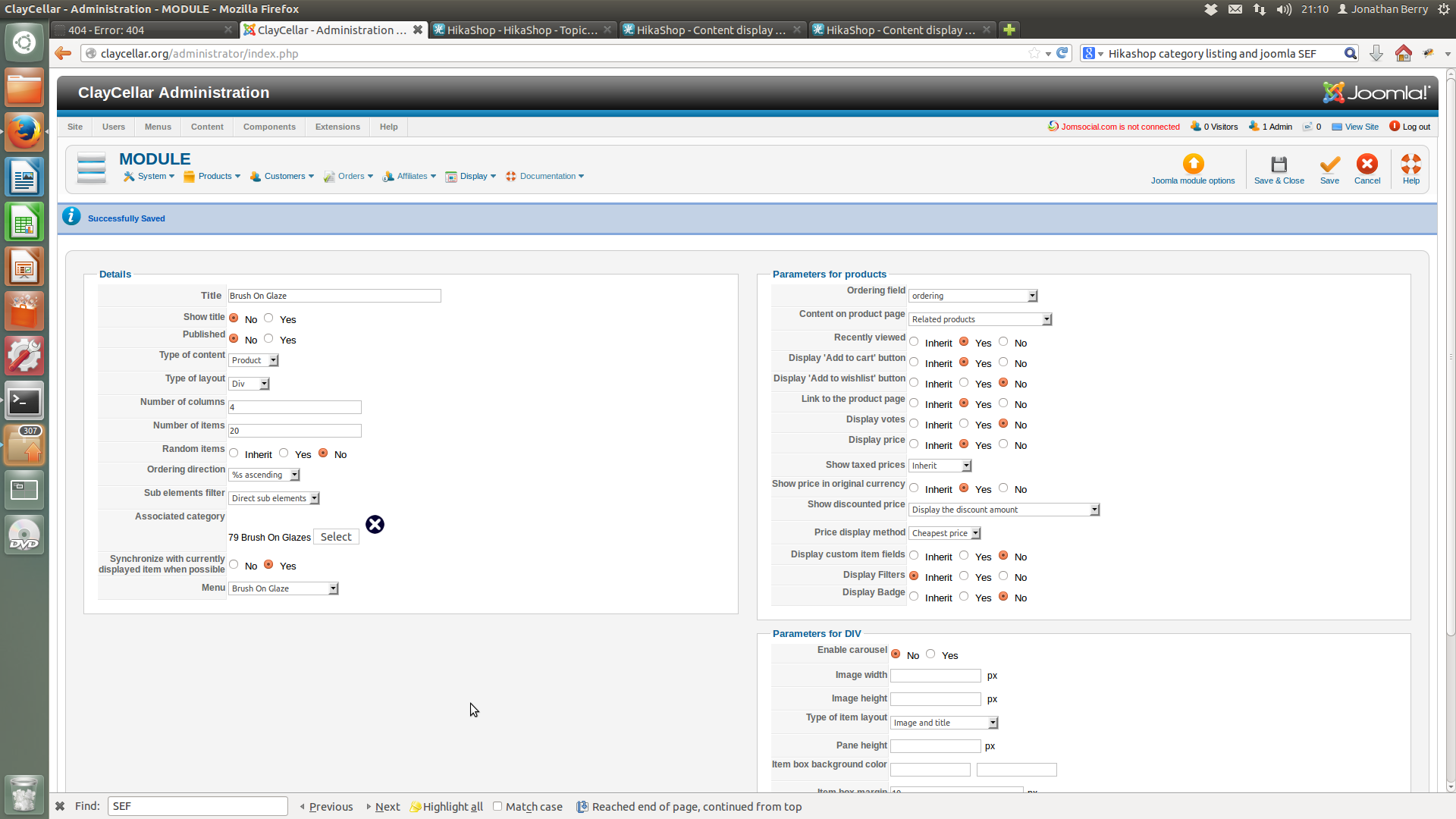Set Random items to Yes

pyautogui.click(x=284, y=453)
